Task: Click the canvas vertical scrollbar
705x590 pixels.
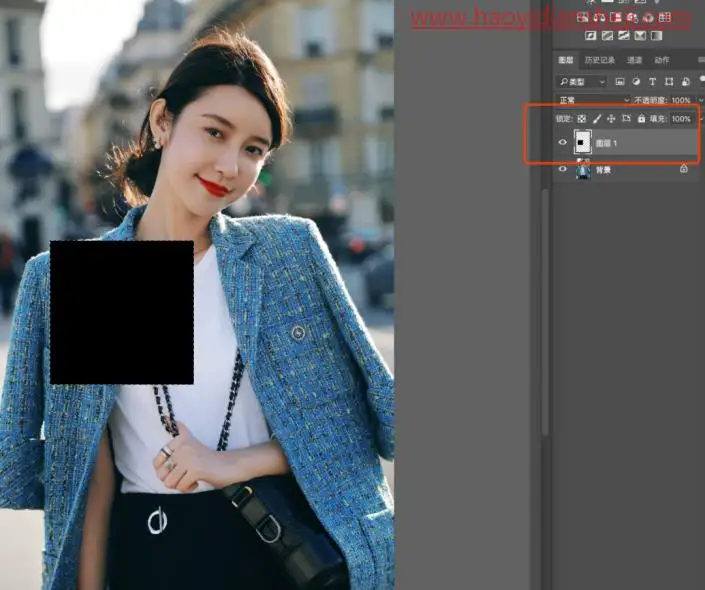Action: (x=545, y=313)
